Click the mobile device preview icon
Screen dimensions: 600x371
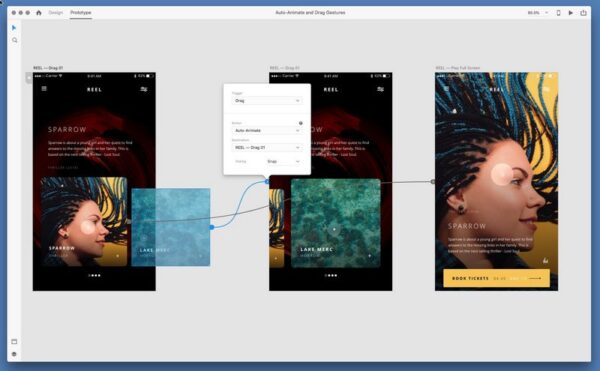[x=558, y=13]
